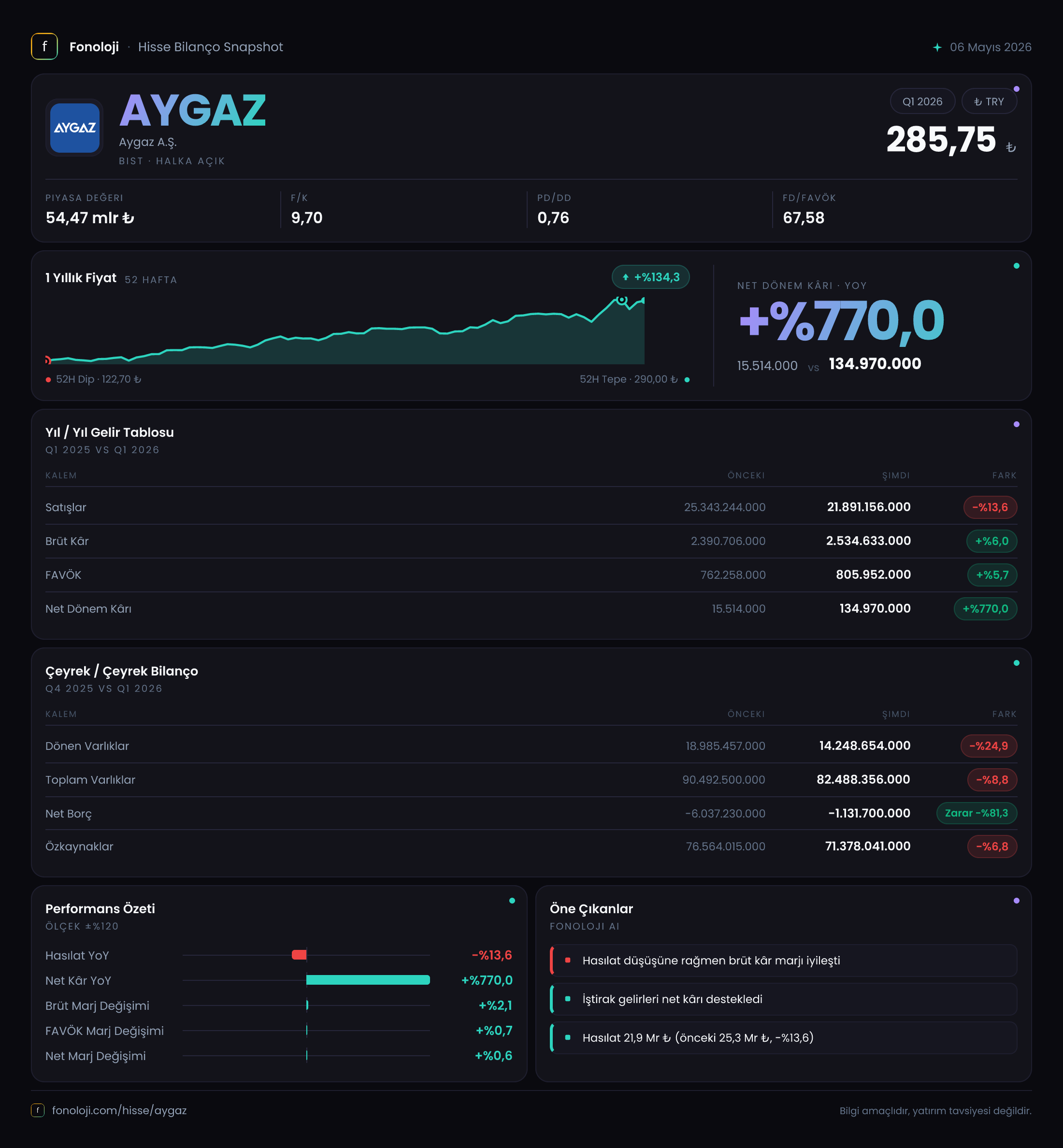Click the +%770,0 badge for Net Dönem Kârı
This screenshot has width=1063, height=1148.
click(985, 608)
